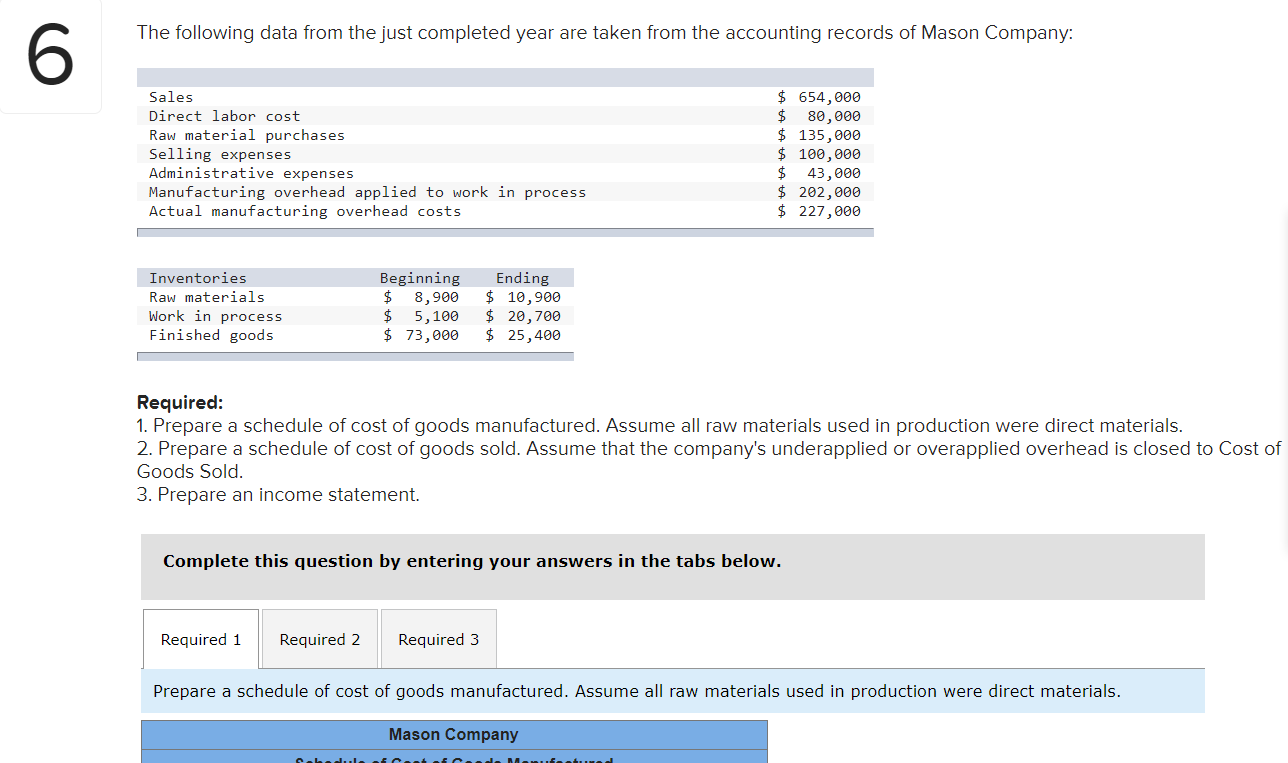Screen dimensions: 1288x763
Task: Click the Administrative expenses value $ 43,000
Action: pyautogui.click(x=819, y=173)
